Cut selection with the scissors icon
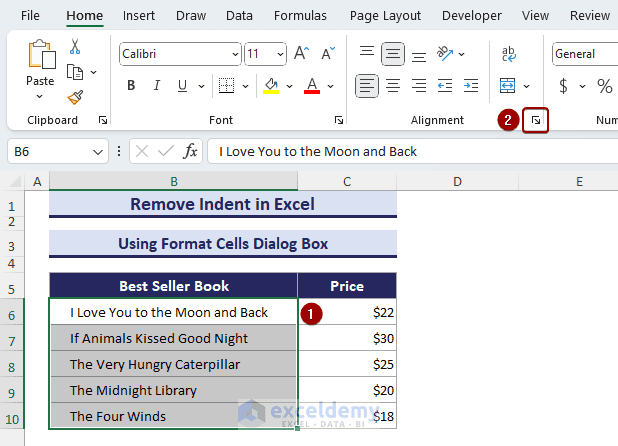The image size is (618, 446). (75, 46)
